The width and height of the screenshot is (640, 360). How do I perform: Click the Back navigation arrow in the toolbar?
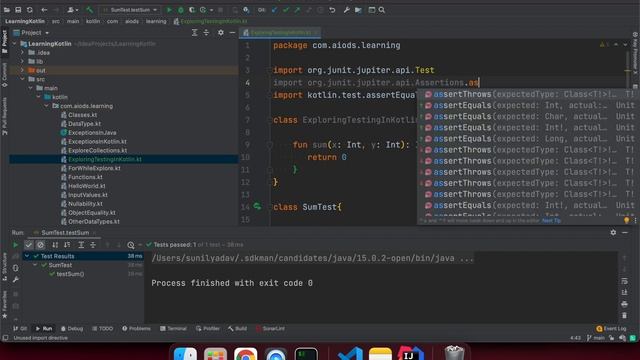click(44, 10)
